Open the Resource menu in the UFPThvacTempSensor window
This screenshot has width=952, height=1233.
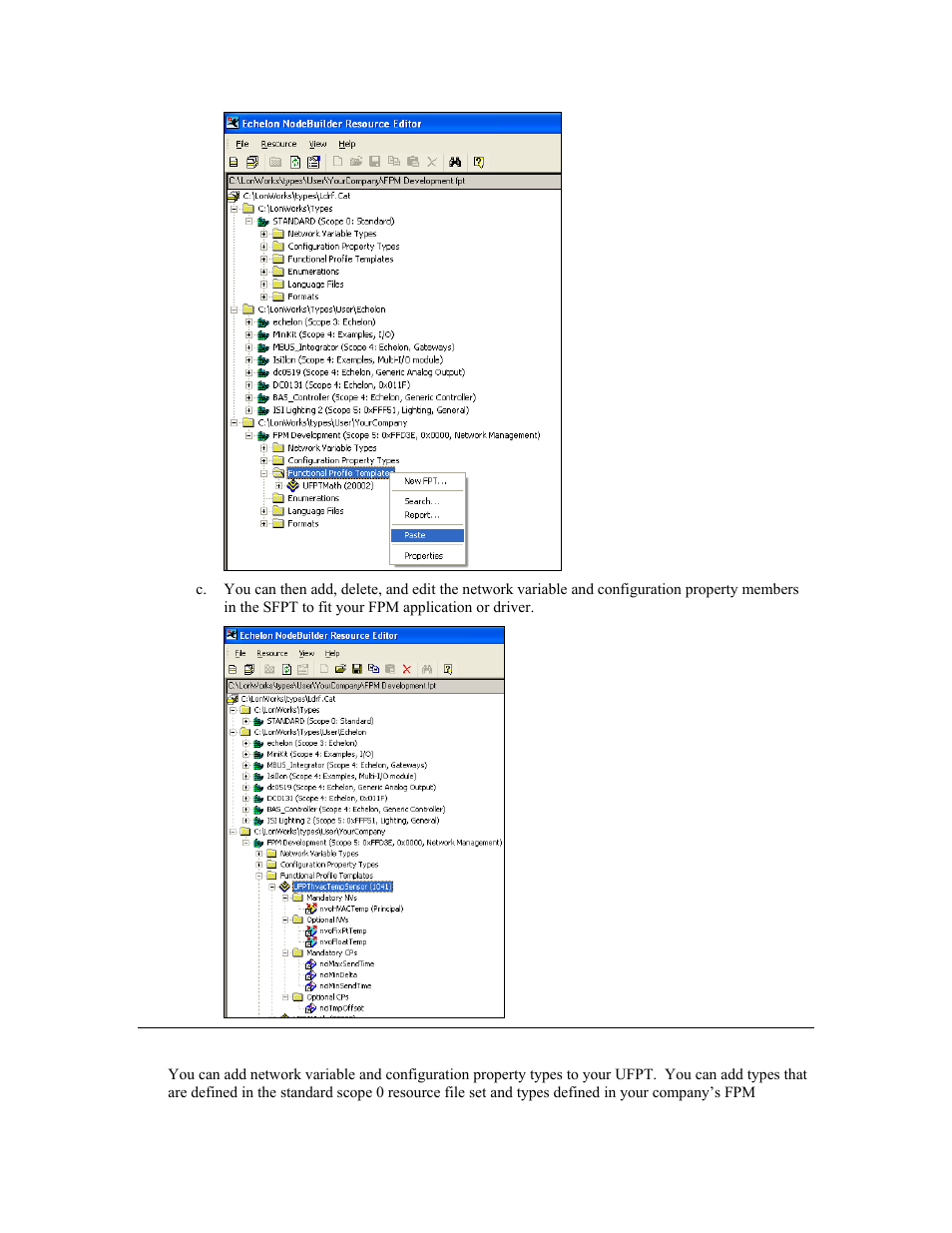point(272,653)
